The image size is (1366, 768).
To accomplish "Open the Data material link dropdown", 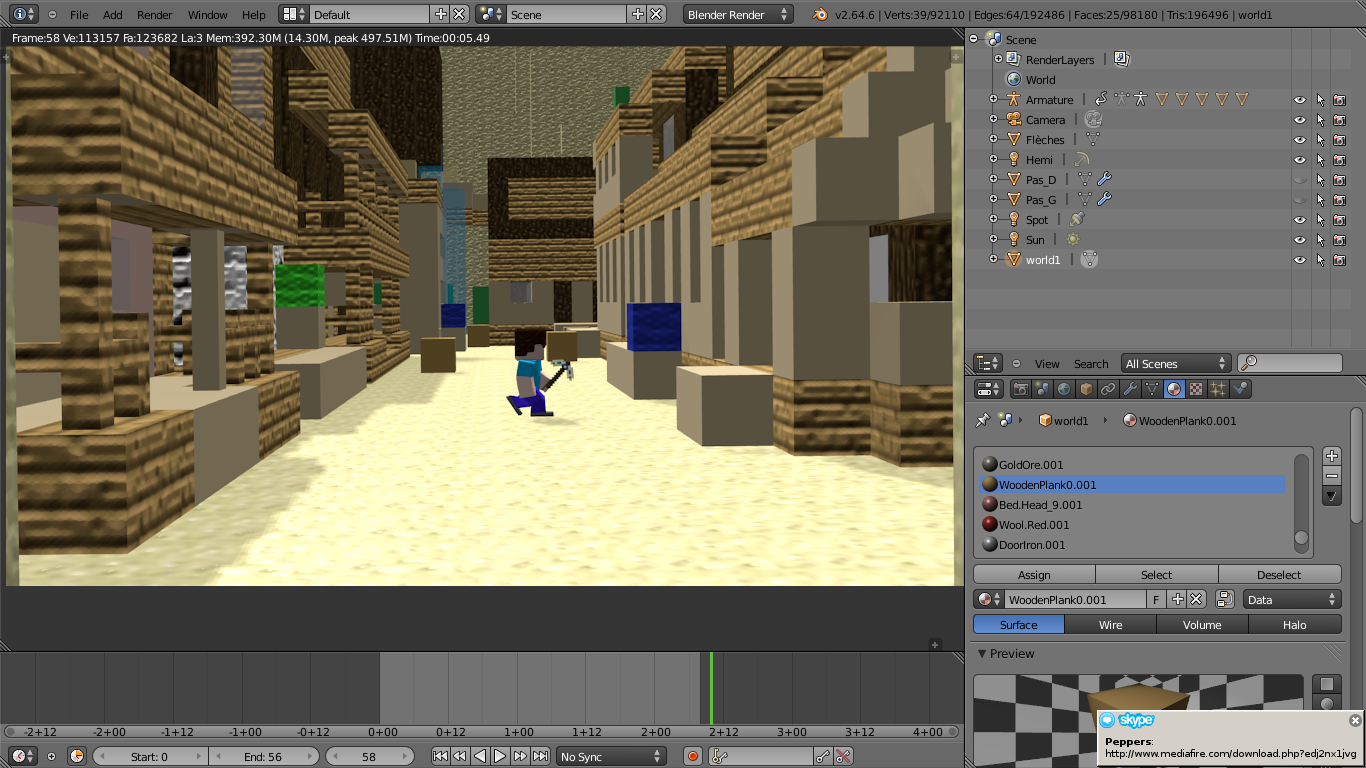I will coord(1292,599).
